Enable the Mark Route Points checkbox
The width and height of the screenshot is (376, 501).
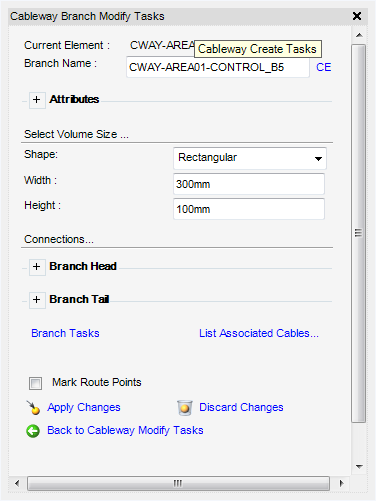(x=35, y=383)
